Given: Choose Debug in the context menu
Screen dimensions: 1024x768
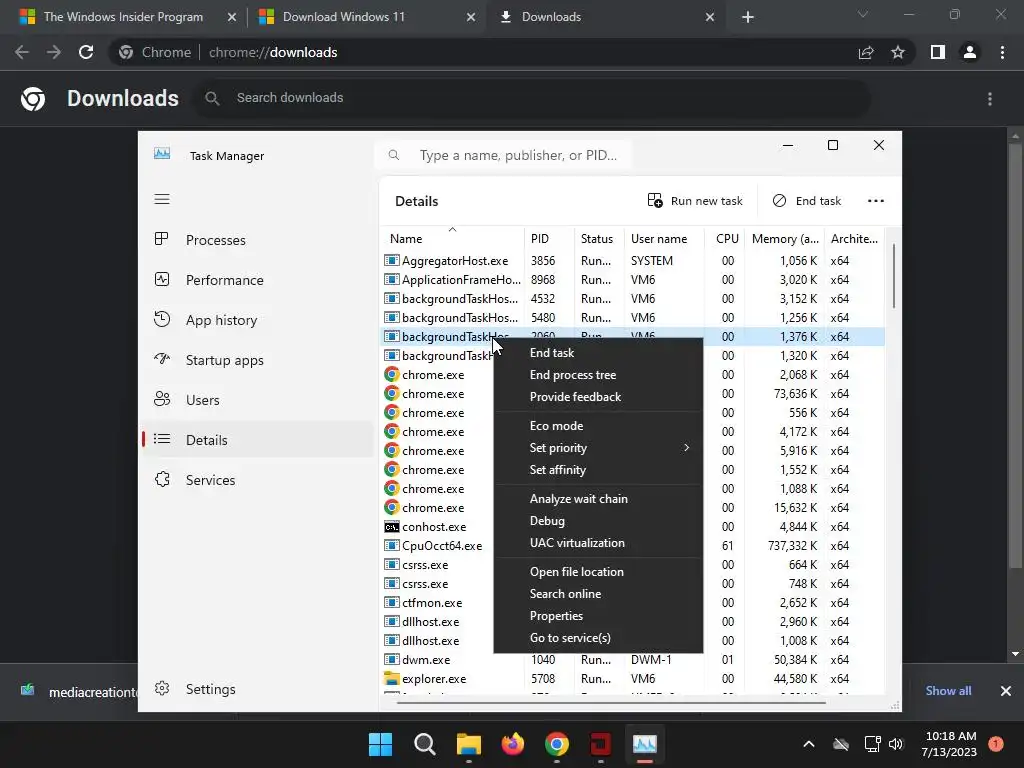Looking at the screenshot, I should tap(547, 520).
